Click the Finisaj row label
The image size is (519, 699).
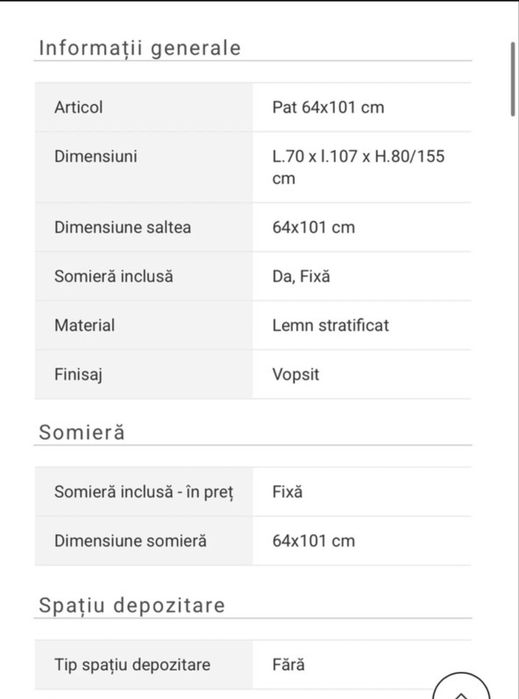pyautogui.click(x=78, y=374)
